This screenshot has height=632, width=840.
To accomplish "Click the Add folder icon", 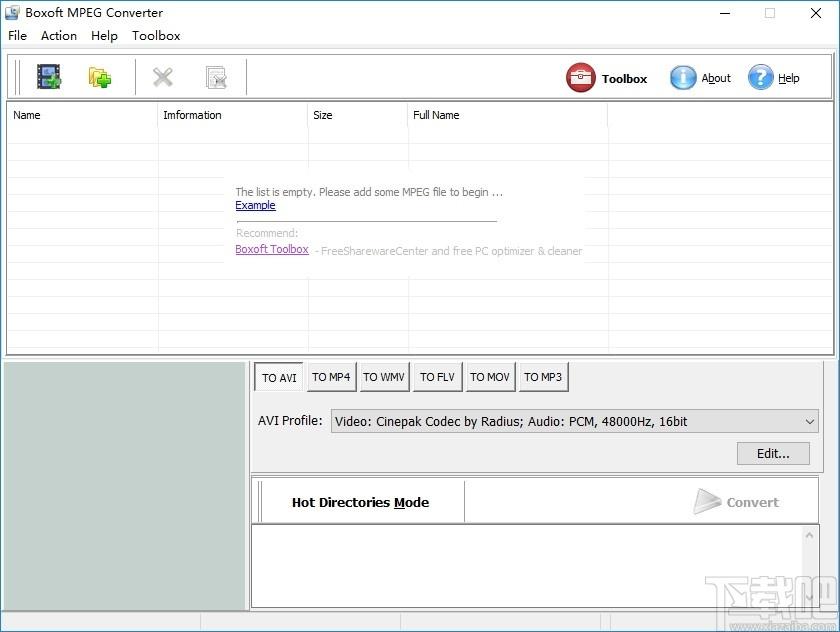I will [100, 77].
